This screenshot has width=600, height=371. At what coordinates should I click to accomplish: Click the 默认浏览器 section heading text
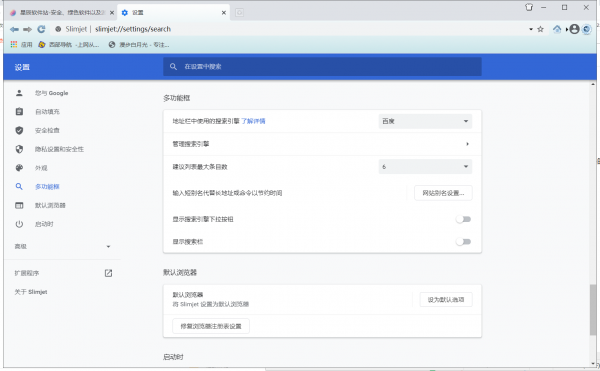coord(180,272)
